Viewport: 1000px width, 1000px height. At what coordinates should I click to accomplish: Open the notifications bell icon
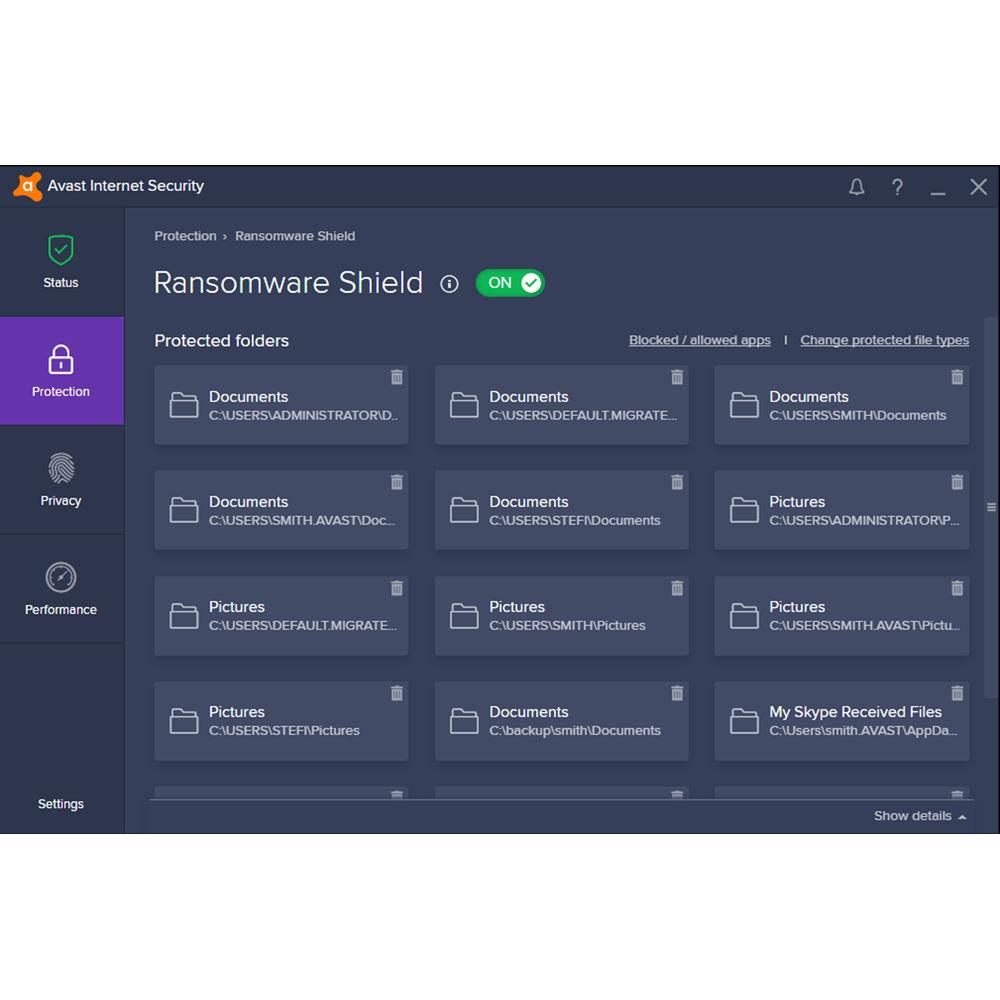pos(857,187)
